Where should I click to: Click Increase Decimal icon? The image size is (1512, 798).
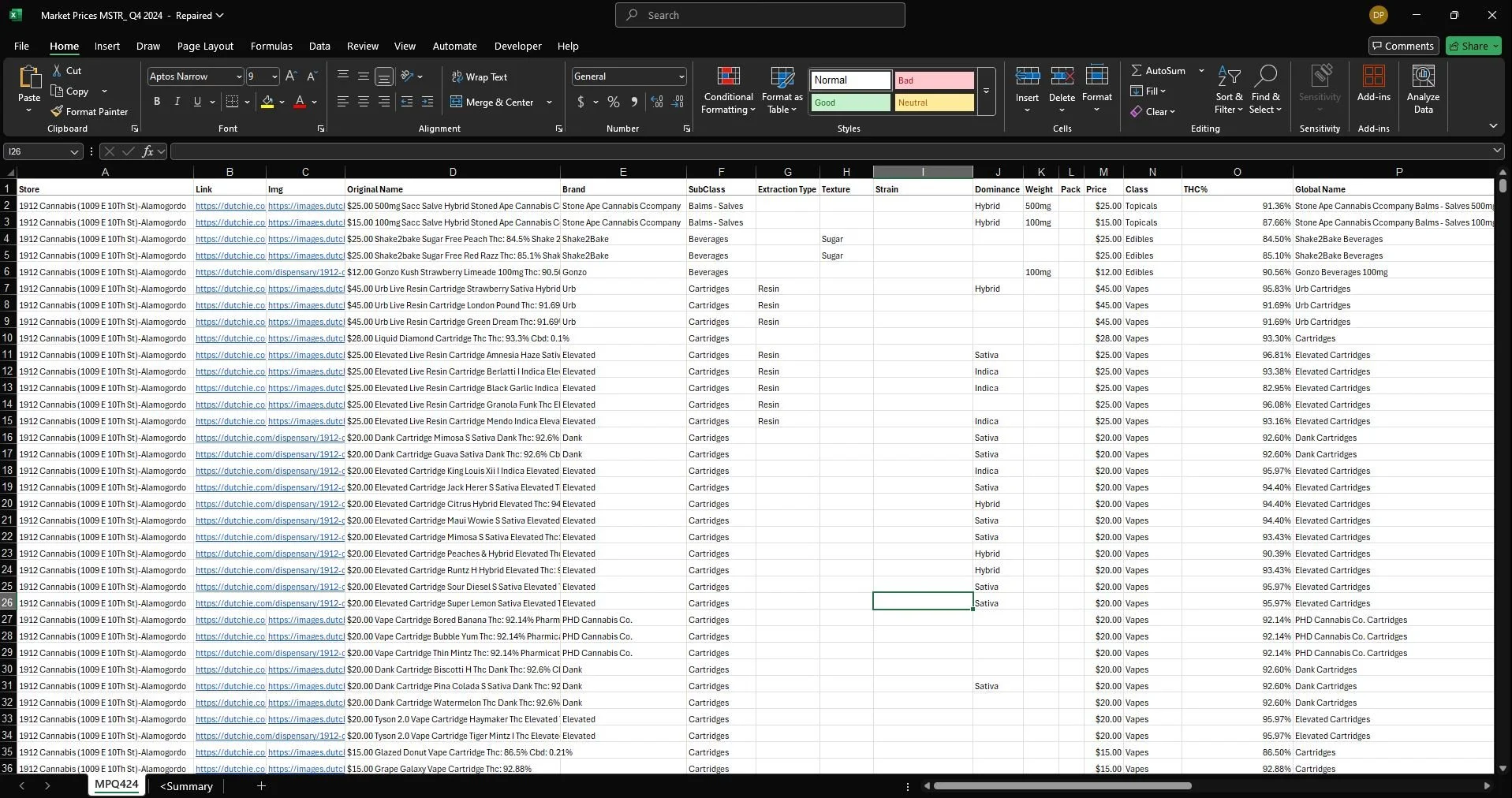click(657, 102)
